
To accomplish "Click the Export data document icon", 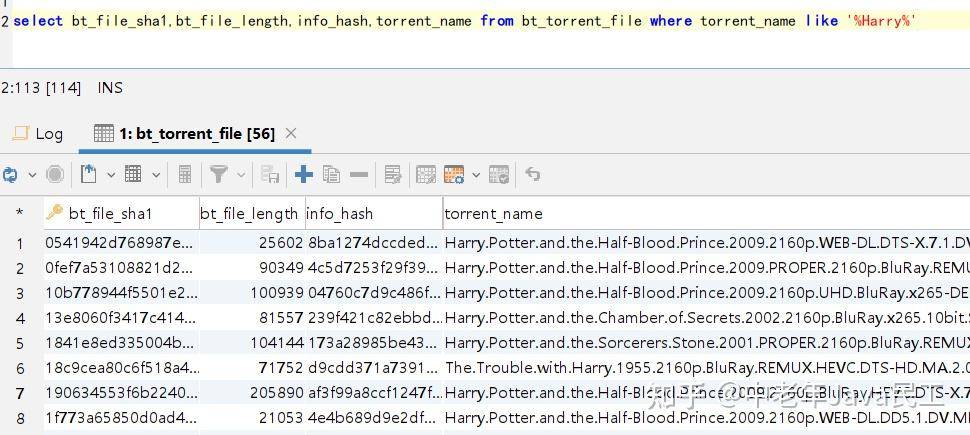I will (x=88, y=174).
